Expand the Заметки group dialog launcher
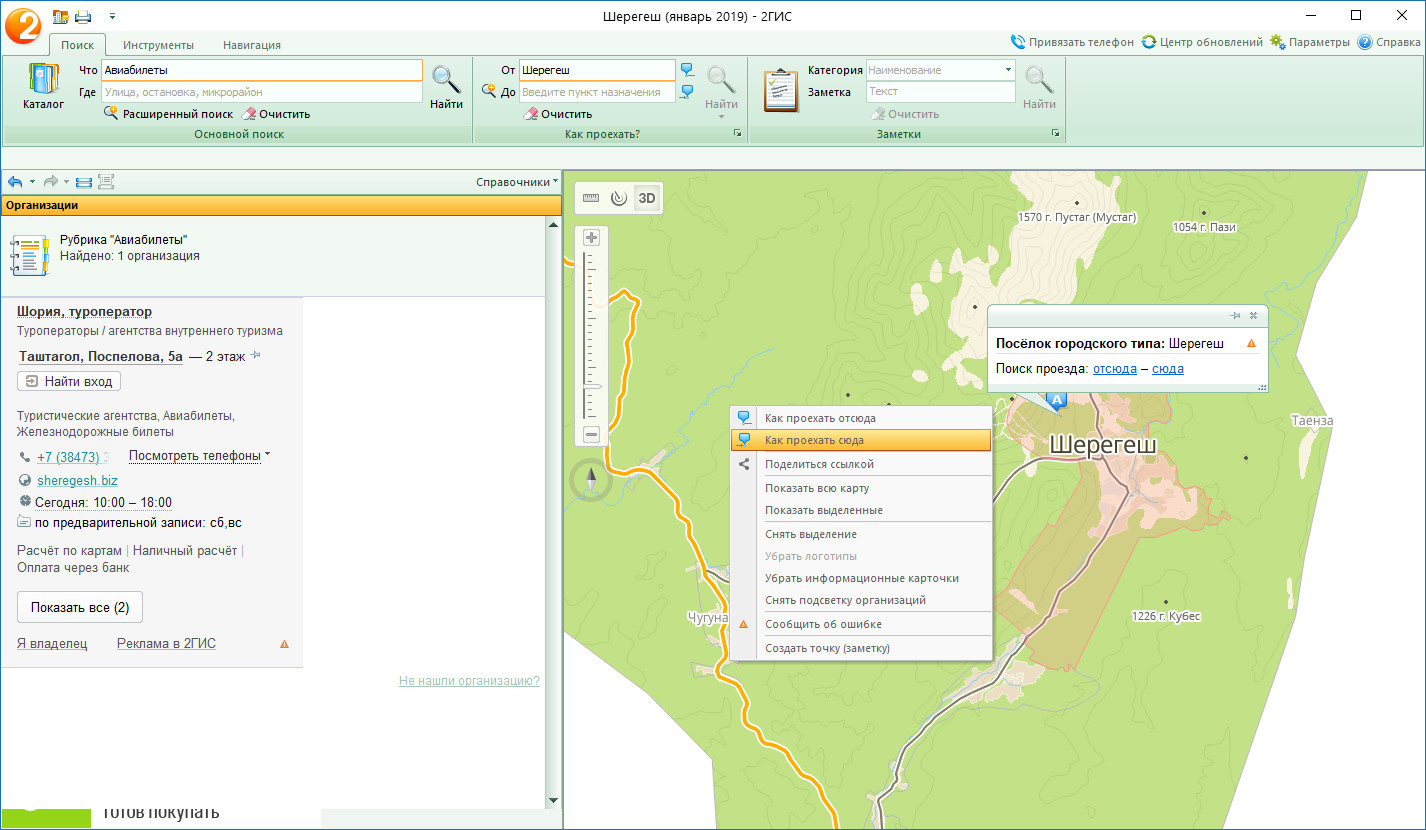Viewport: 1426px width, 830px height. pos(1054,134)
